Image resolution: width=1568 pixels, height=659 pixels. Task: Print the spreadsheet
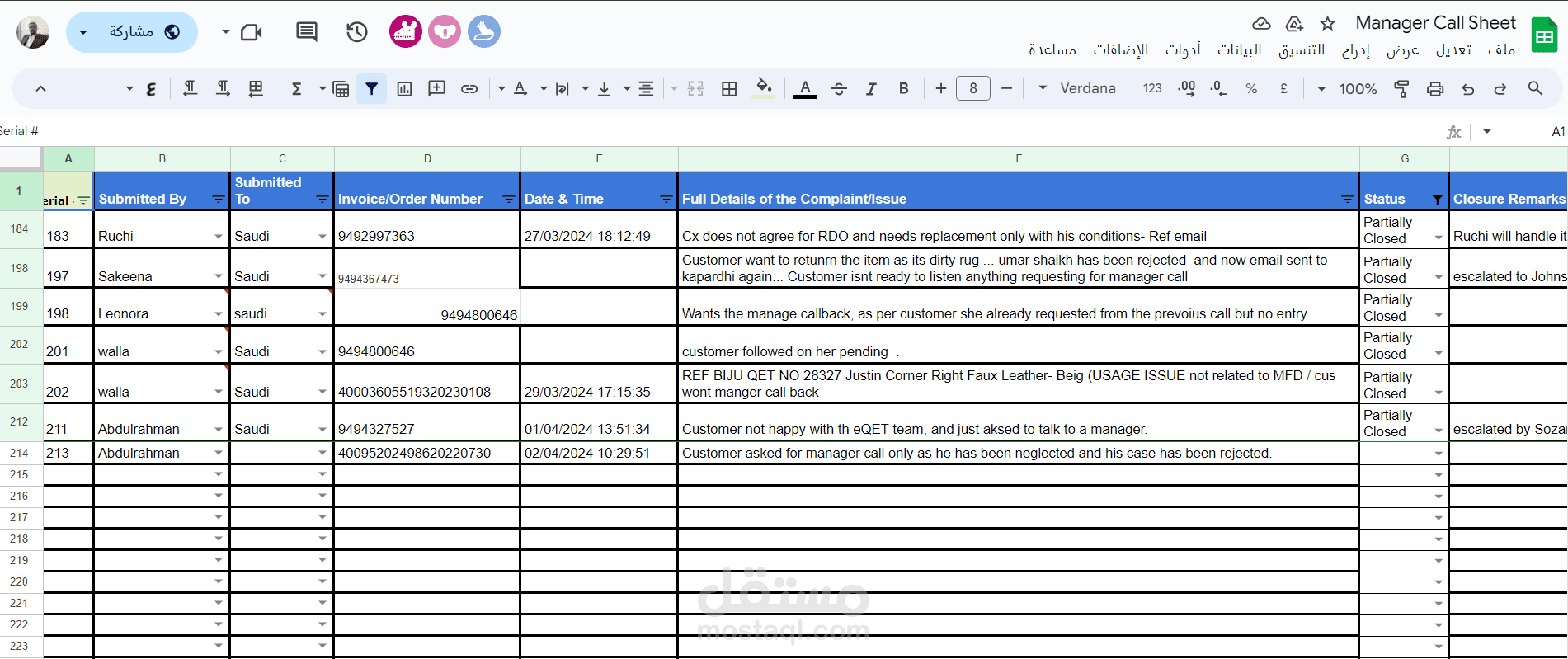tap(1435, 88)
